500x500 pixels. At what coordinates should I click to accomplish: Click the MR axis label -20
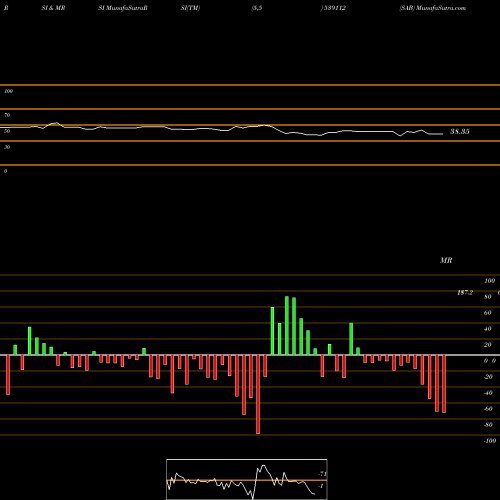pyautogui.click(x=488, y=377)
